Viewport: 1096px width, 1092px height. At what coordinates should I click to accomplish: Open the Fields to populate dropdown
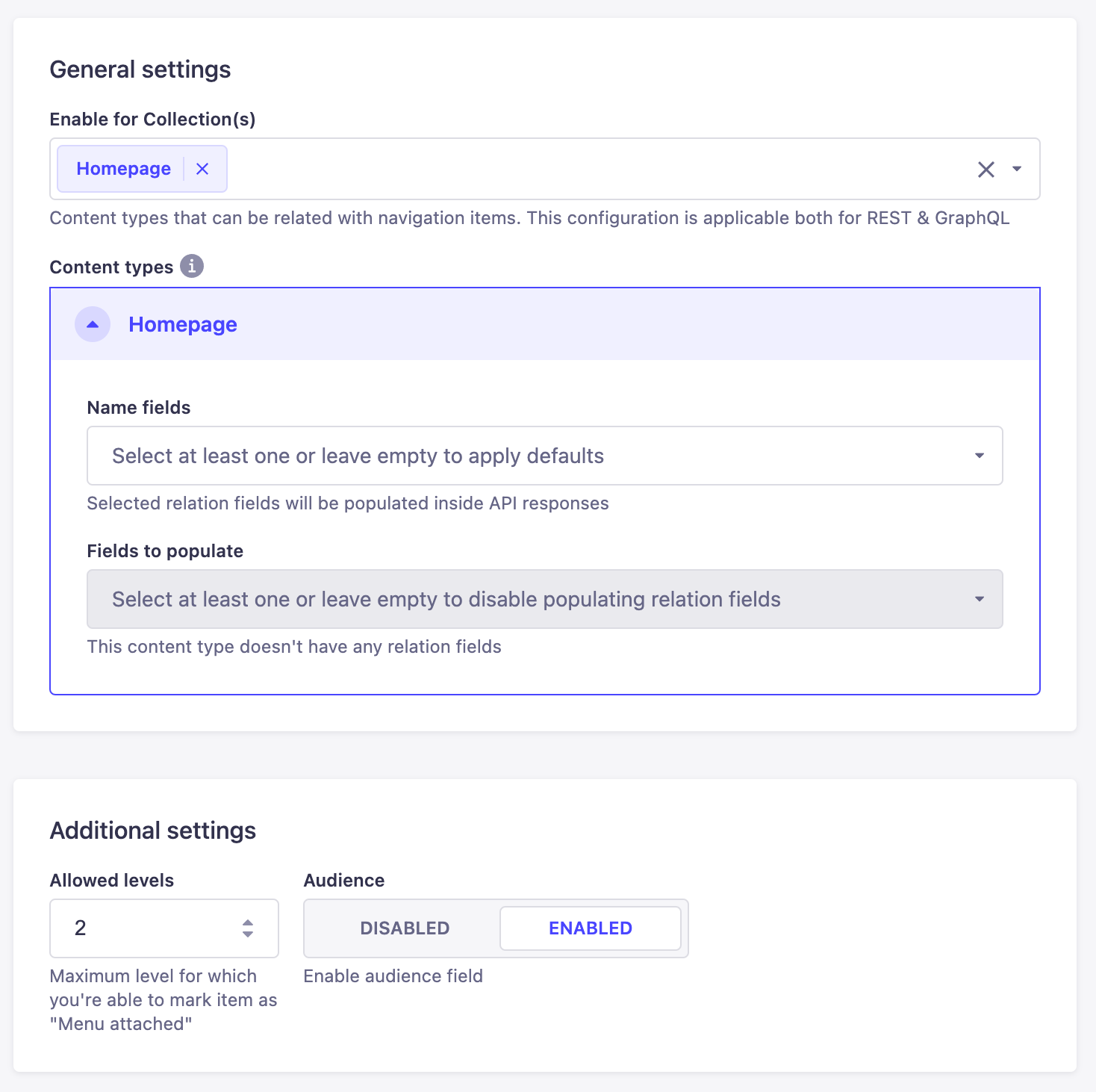[545, 599]
